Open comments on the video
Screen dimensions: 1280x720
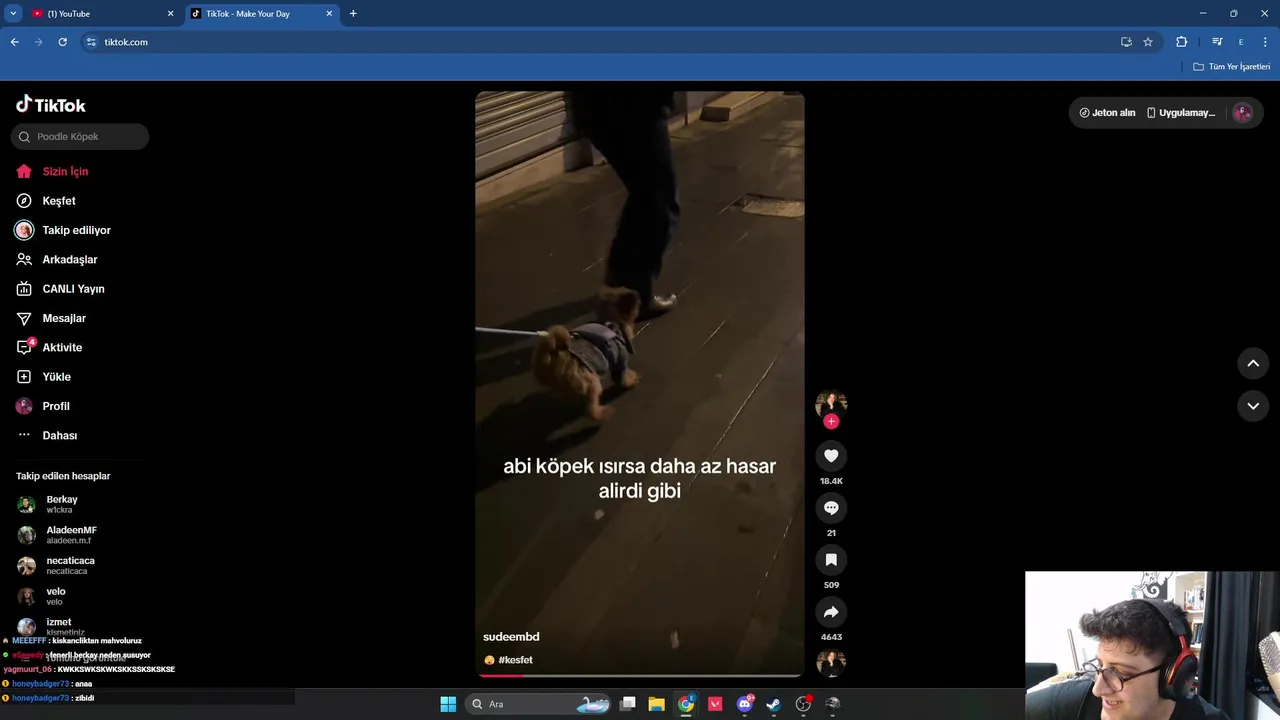pos(831,508)
